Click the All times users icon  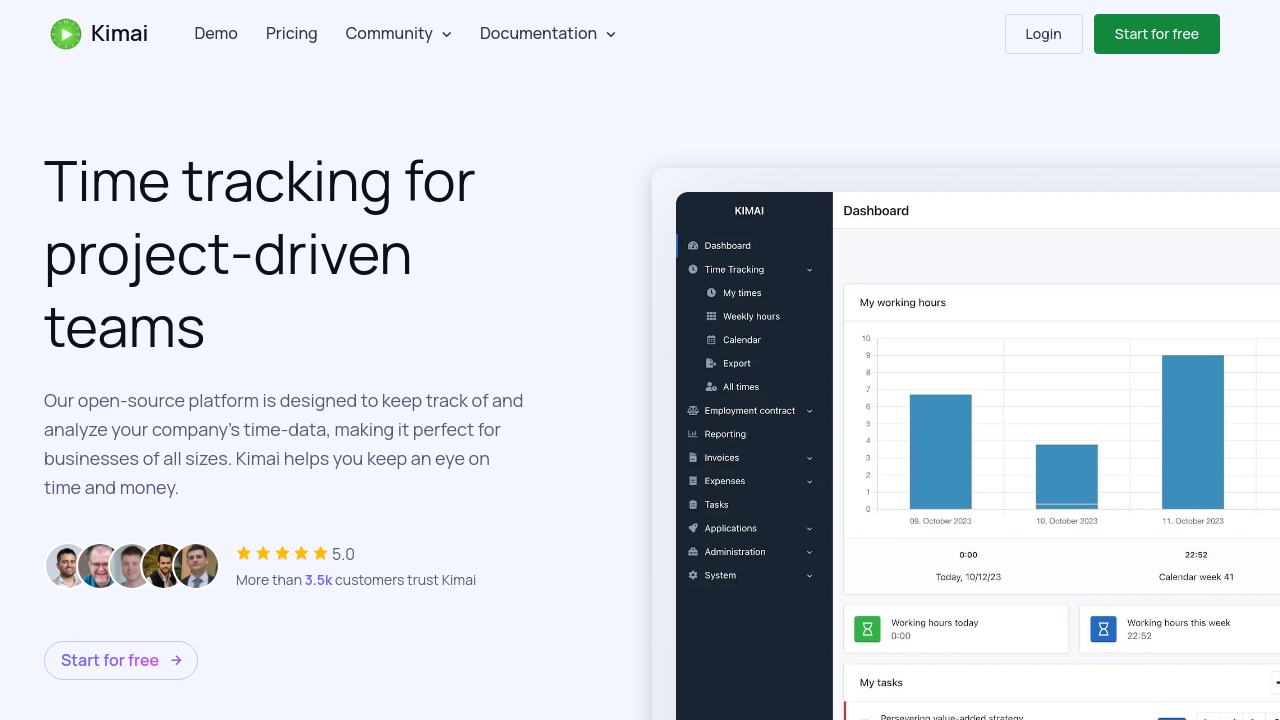(711, 387)
